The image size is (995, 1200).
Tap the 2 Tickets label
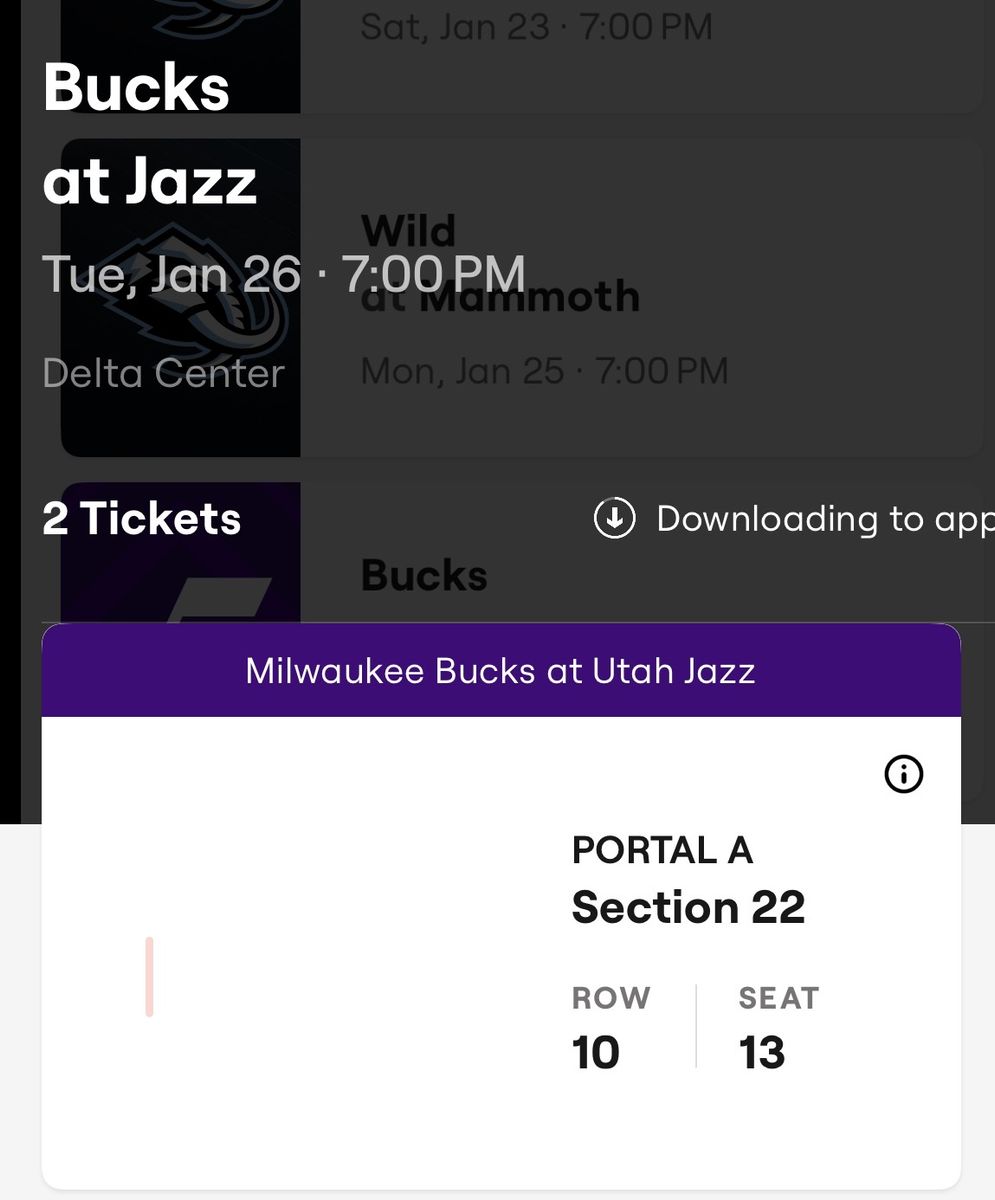click(142, 519)
